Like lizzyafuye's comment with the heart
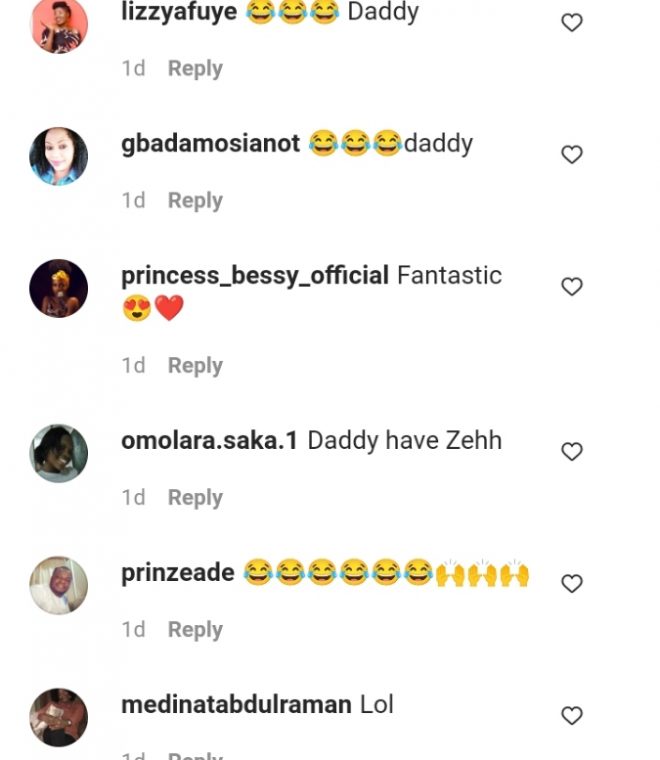The width and height of the screenshot is (660, 760). (572, 22)
